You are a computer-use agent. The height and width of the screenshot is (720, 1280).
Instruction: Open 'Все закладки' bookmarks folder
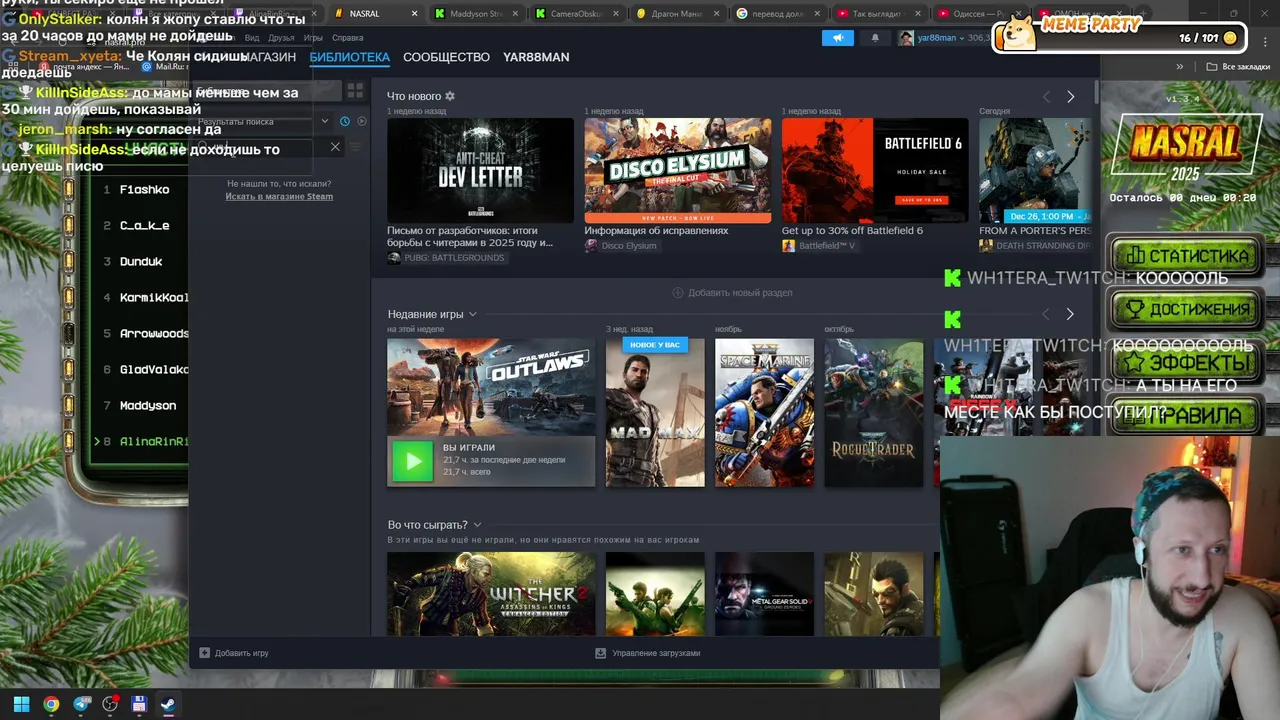tap(1238, 67)
